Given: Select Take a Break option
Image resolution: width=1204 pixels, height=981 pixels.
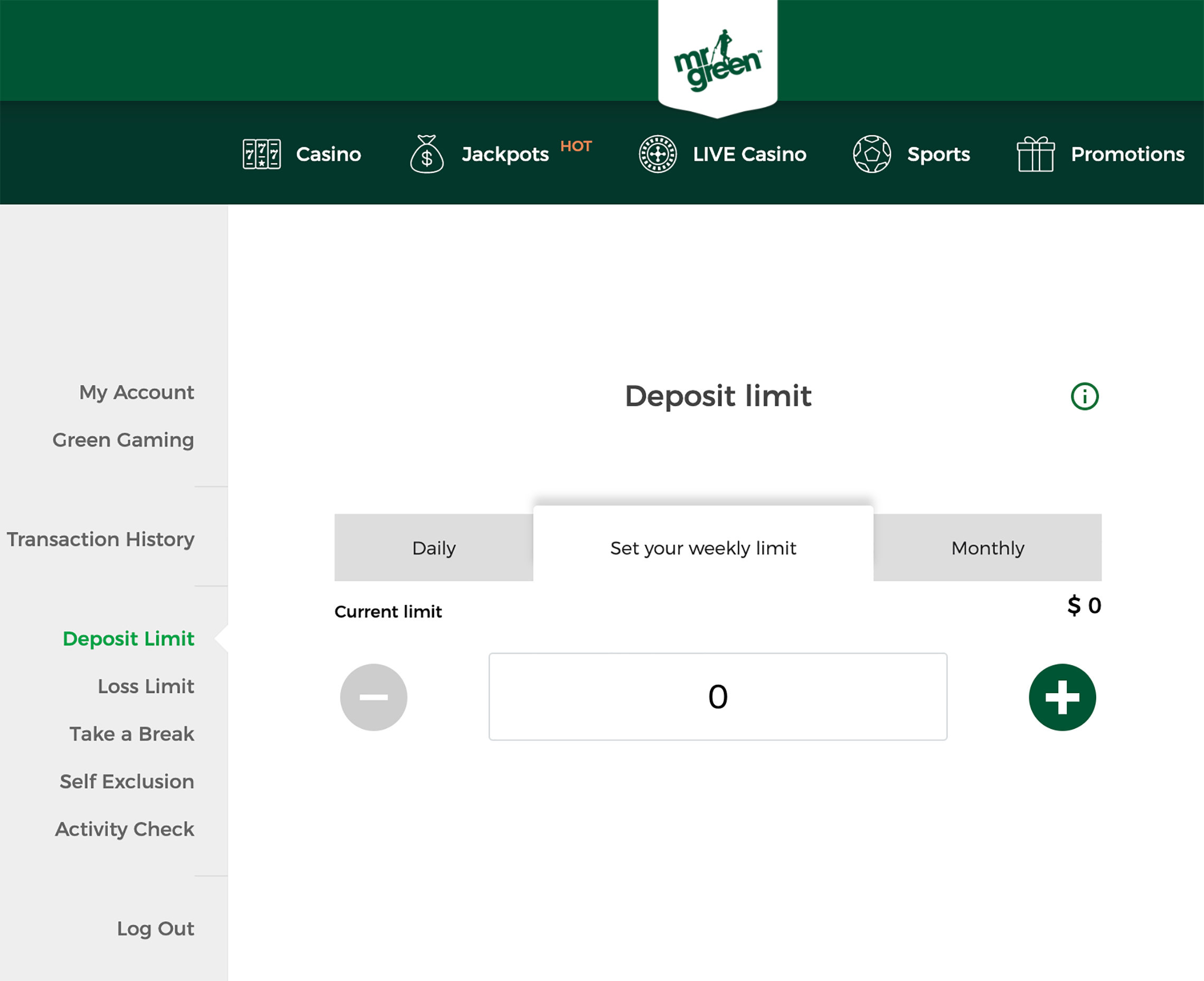Looking at the screenshot, I should [x=131, y=733].
